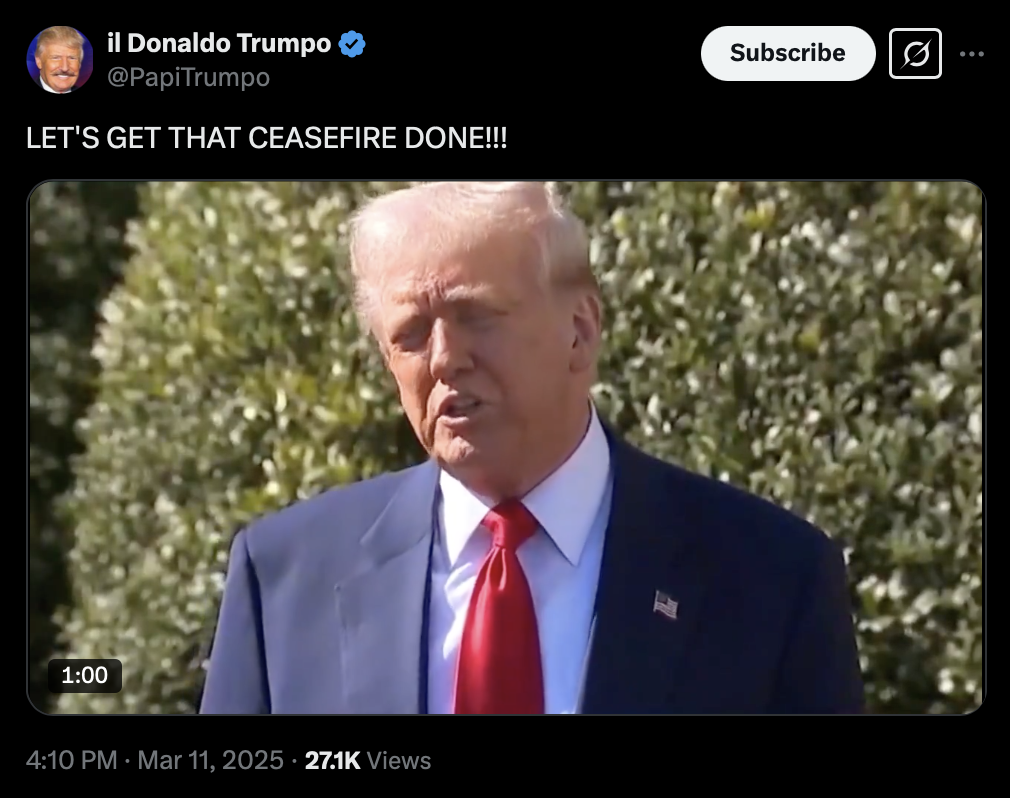The height and width of the screenshot is (798, 1010).
Task: Subscribe to il Donaldo Trumpo
Action: tap(788, 53)
